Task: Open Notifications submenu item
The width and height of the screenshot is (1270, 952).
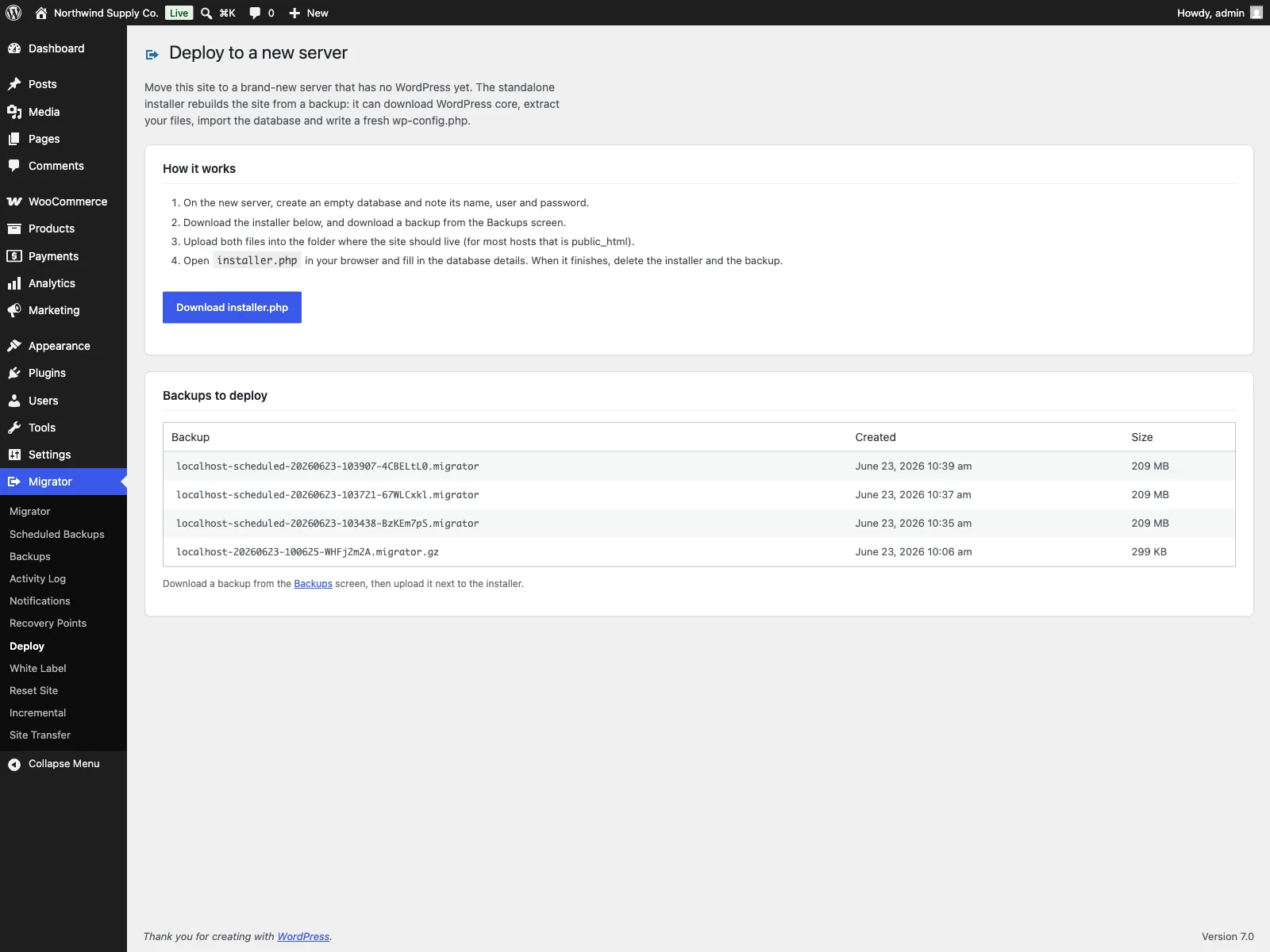Action: pos(40,601)
